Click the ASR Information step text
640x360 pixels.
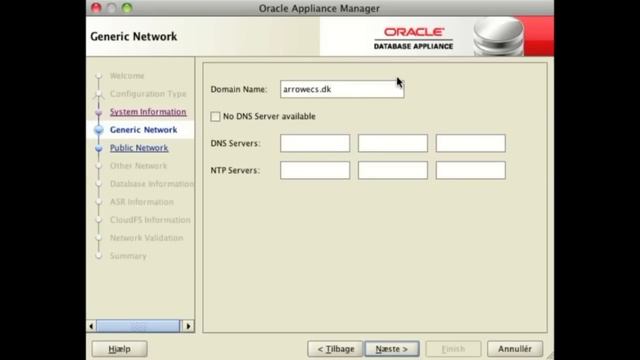pyautogui.click(x=142, y=202)
